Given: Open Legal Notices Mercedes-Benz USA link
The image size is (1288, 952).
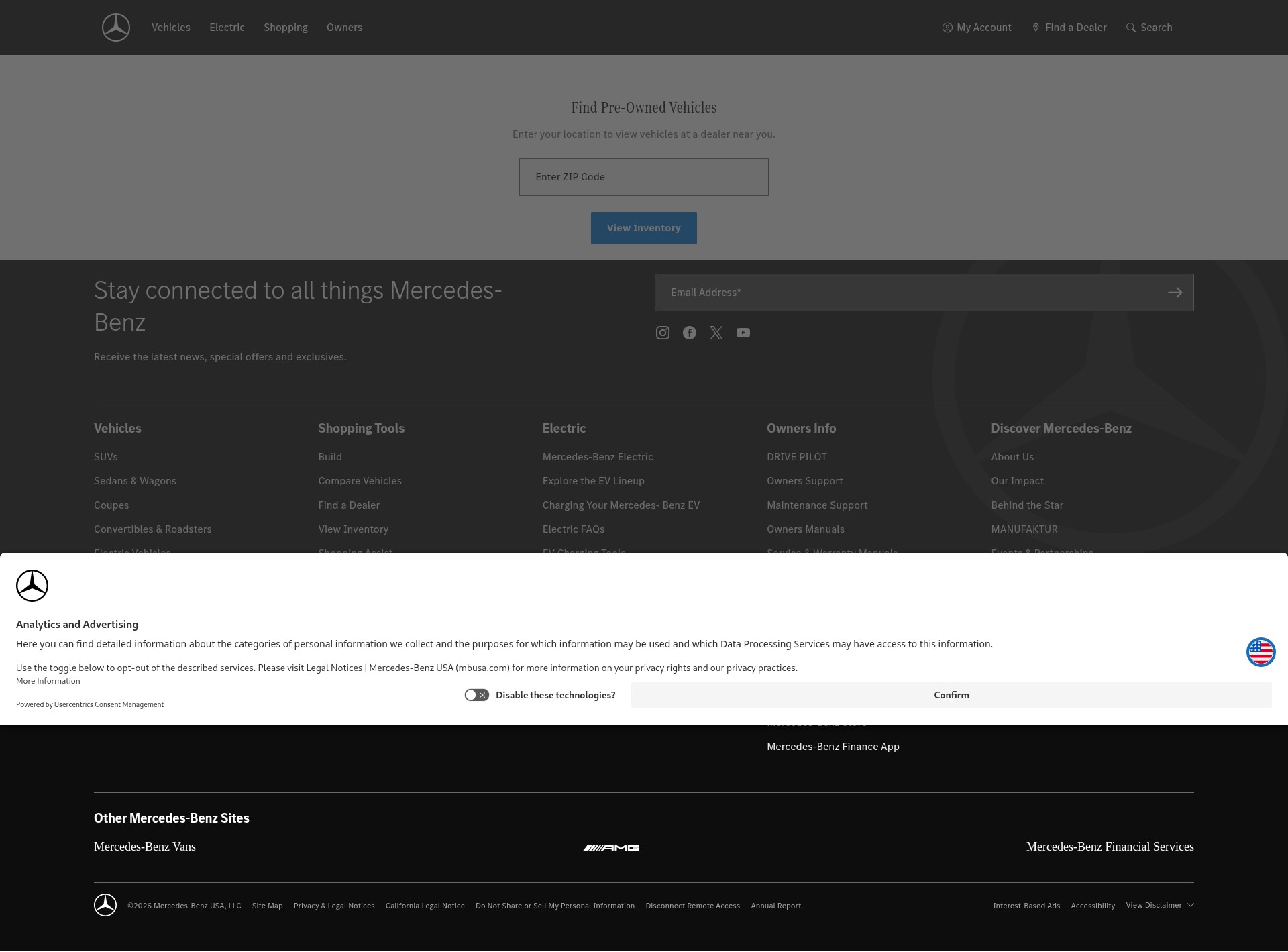Looking at the screenshot, I should click(408, 668).
